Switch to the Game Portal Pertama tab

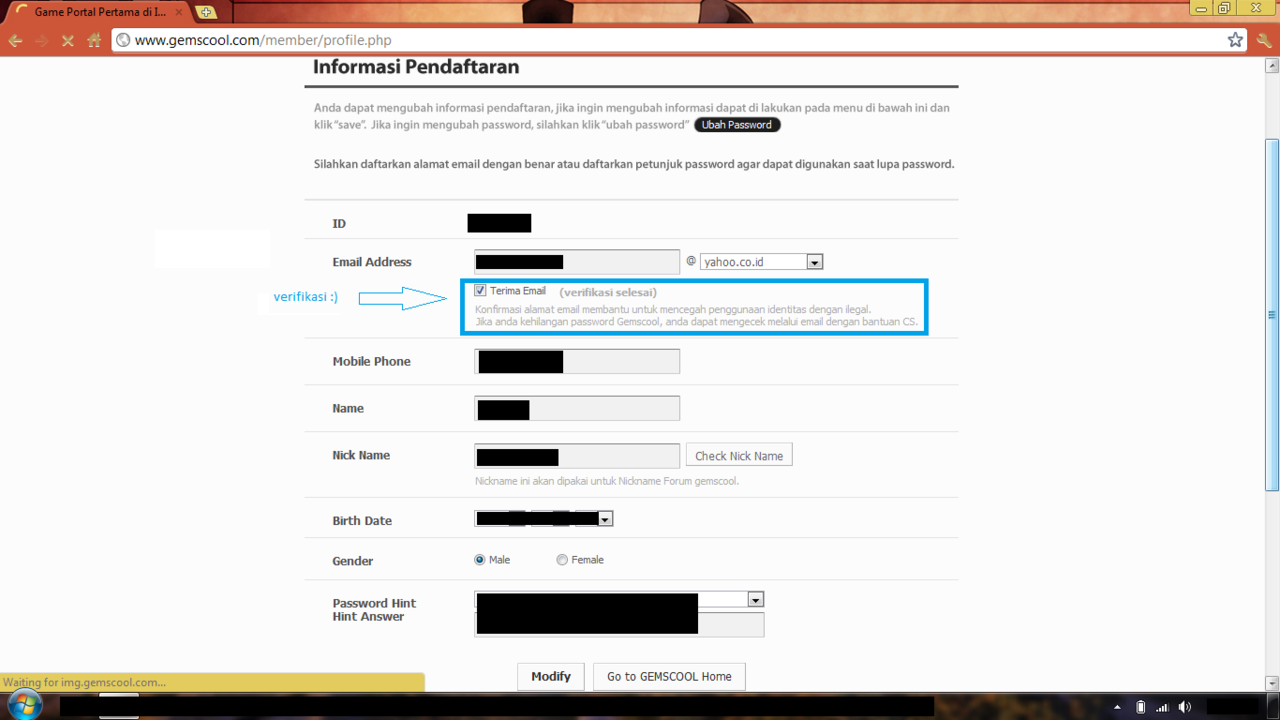[x=100, y=12]
